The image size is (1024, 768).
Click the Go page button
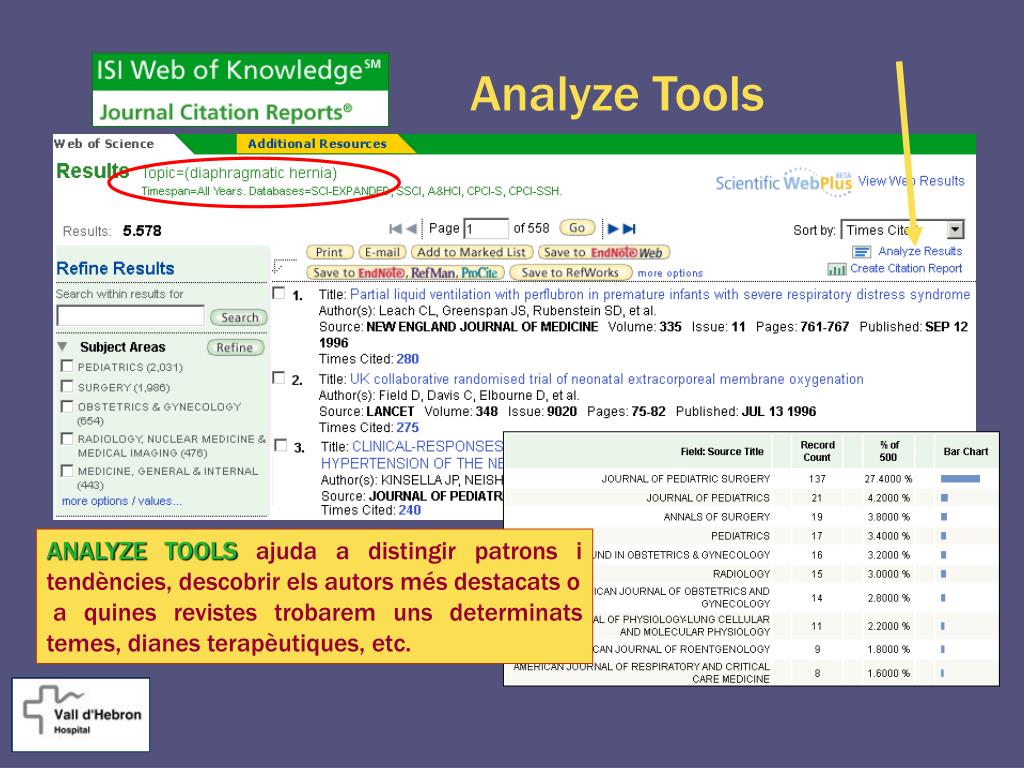577,228
